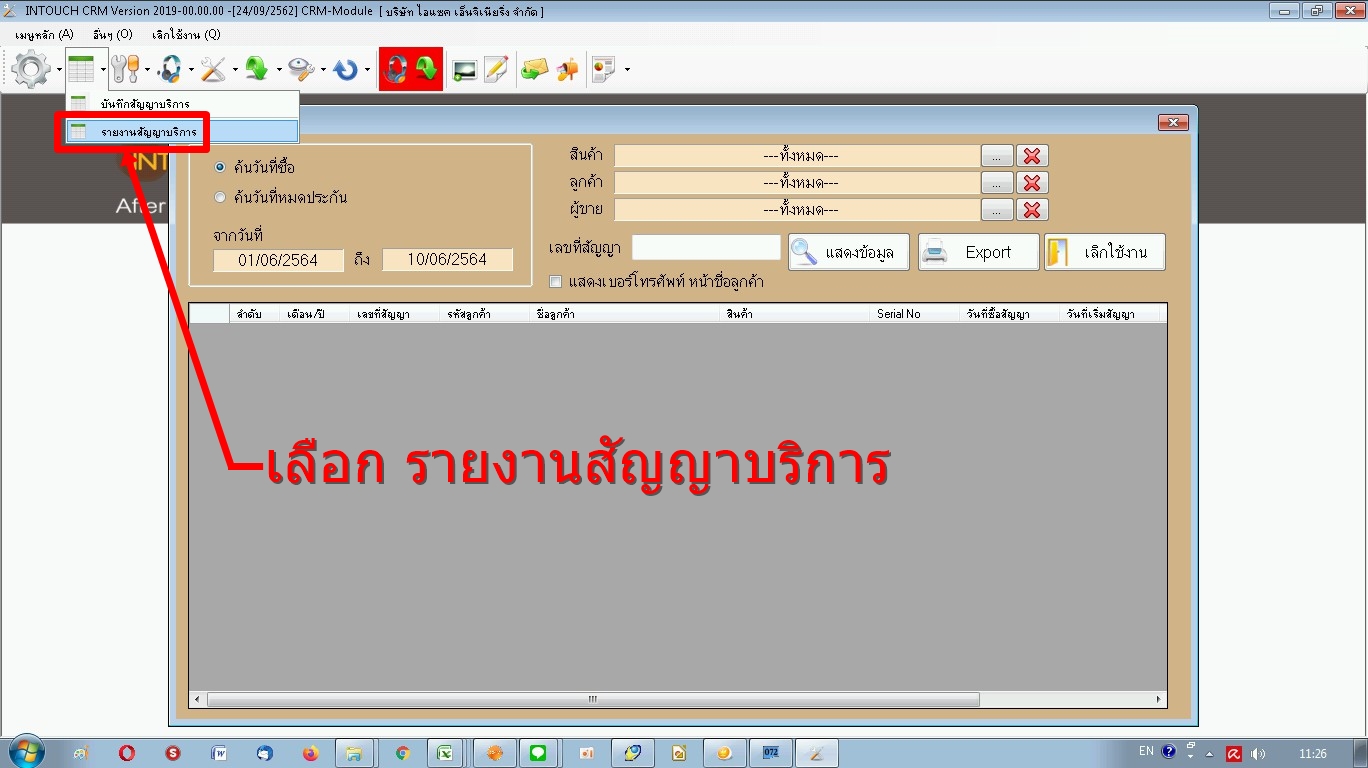Click the envelope with green arrow icon
The image size is (1368, 768).
click(535, 69)
